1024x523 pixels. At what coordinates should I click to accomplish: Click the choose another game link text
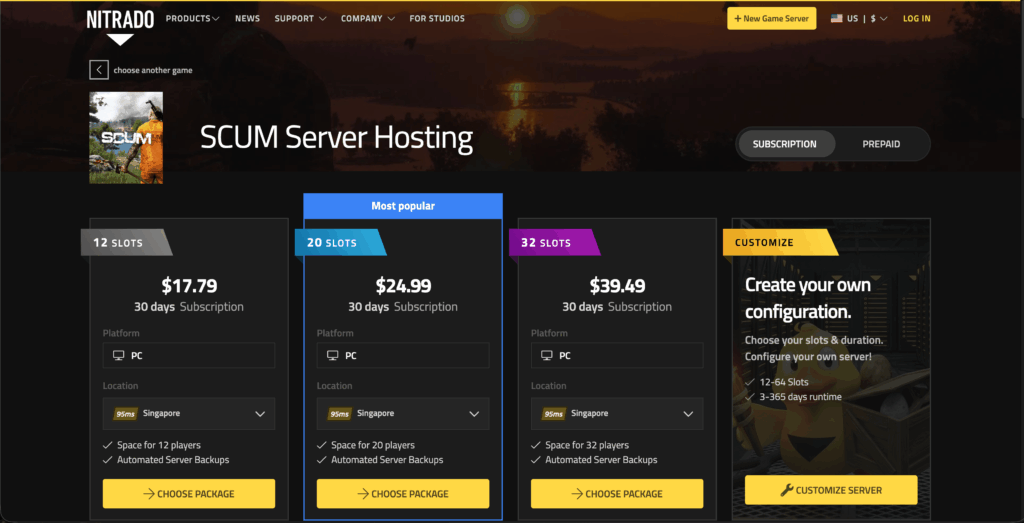[153, 70]
